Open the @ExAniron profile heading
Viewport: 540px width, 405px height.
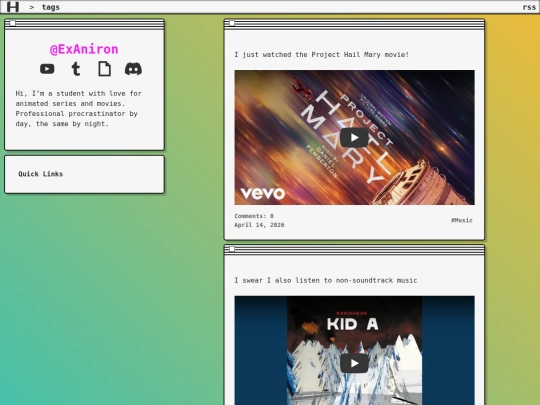click(x=84, y=50)
